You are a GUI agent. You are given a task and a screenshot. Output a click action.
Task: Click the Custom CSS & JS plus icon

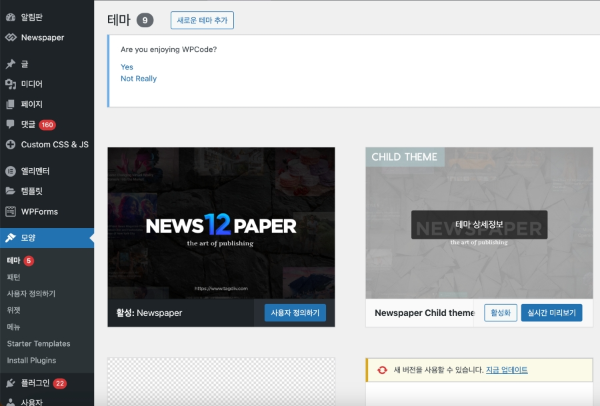(x=10, y=144)
